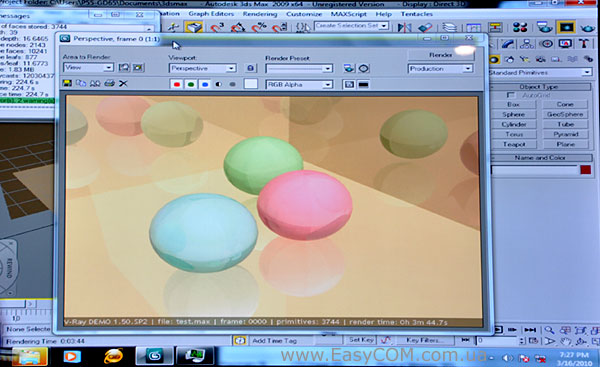Enable the AutoGrid checkbox
The image size is (600, 367).
(x=510, y=95)
